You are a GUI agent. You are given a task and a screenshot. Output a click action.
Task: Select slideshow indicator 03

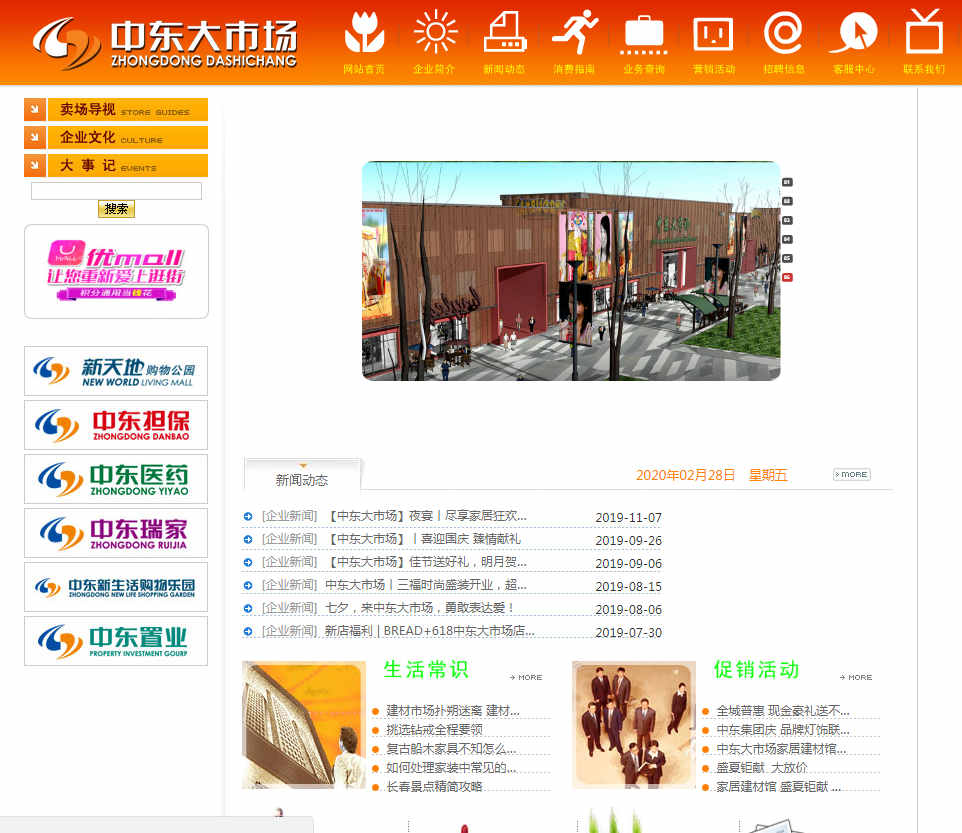point(788,220)
